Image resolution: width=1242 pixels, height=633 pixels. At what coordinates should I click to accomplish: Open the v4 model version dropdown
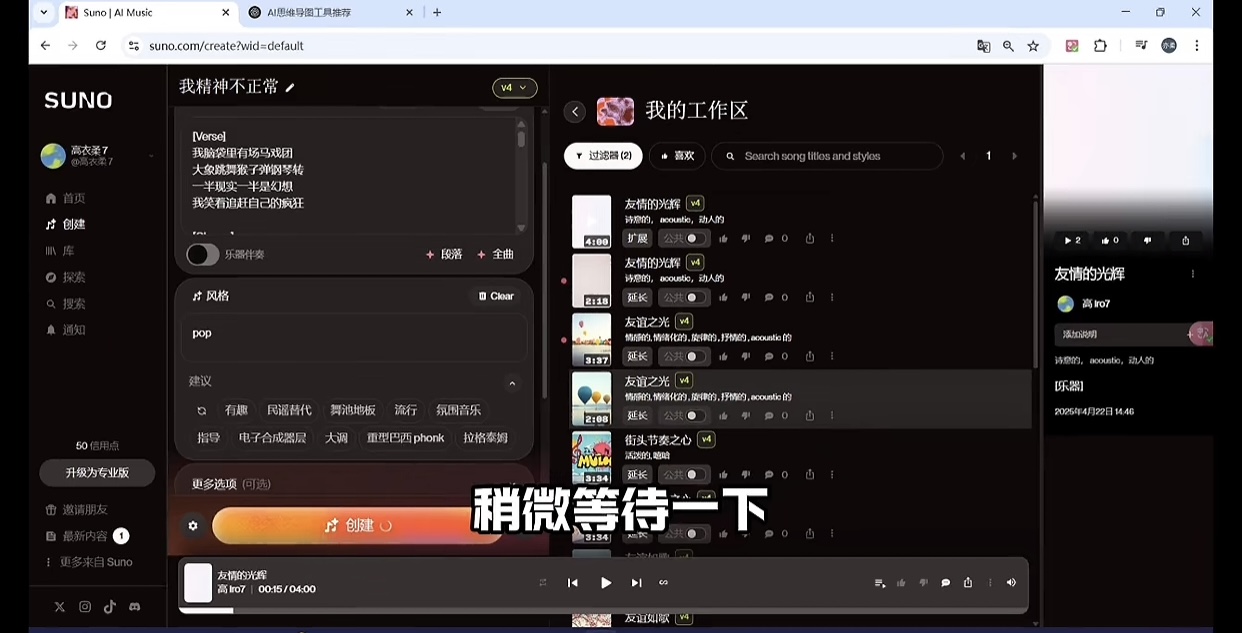pyautogui.click(x=514, y=88)
